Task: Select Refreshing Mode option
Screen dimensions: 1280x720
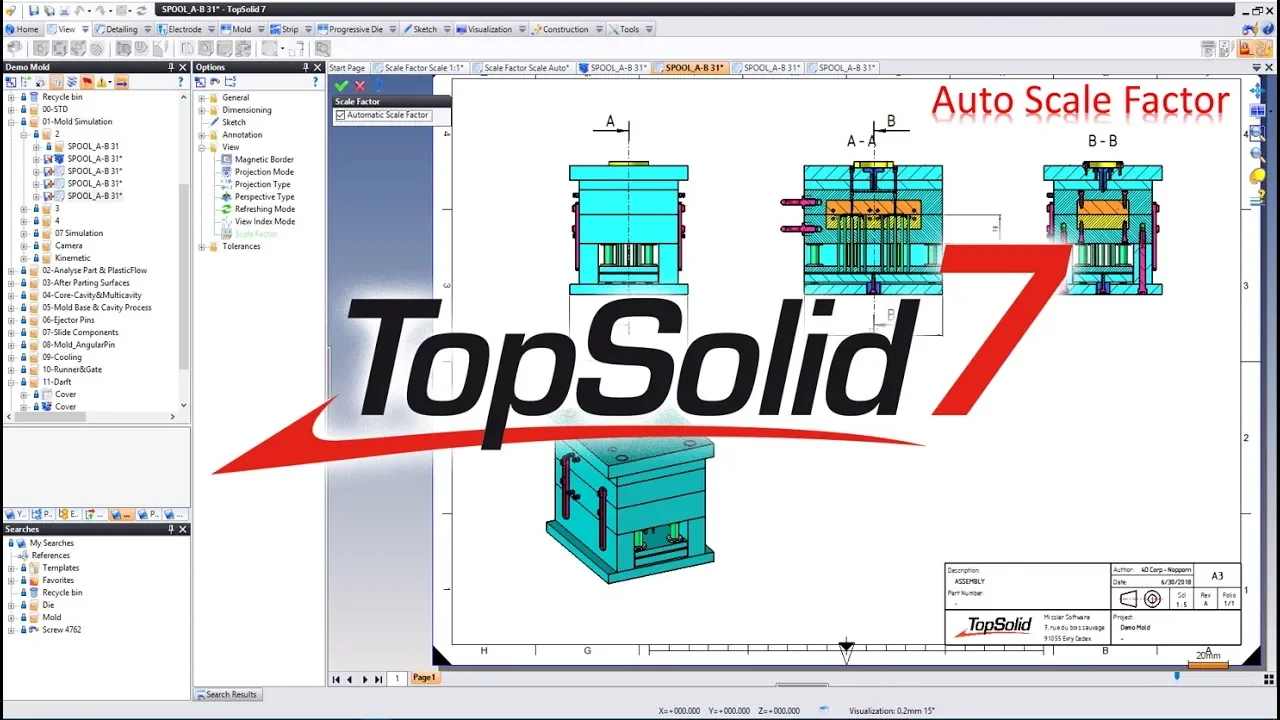Action: pos(265,209)
